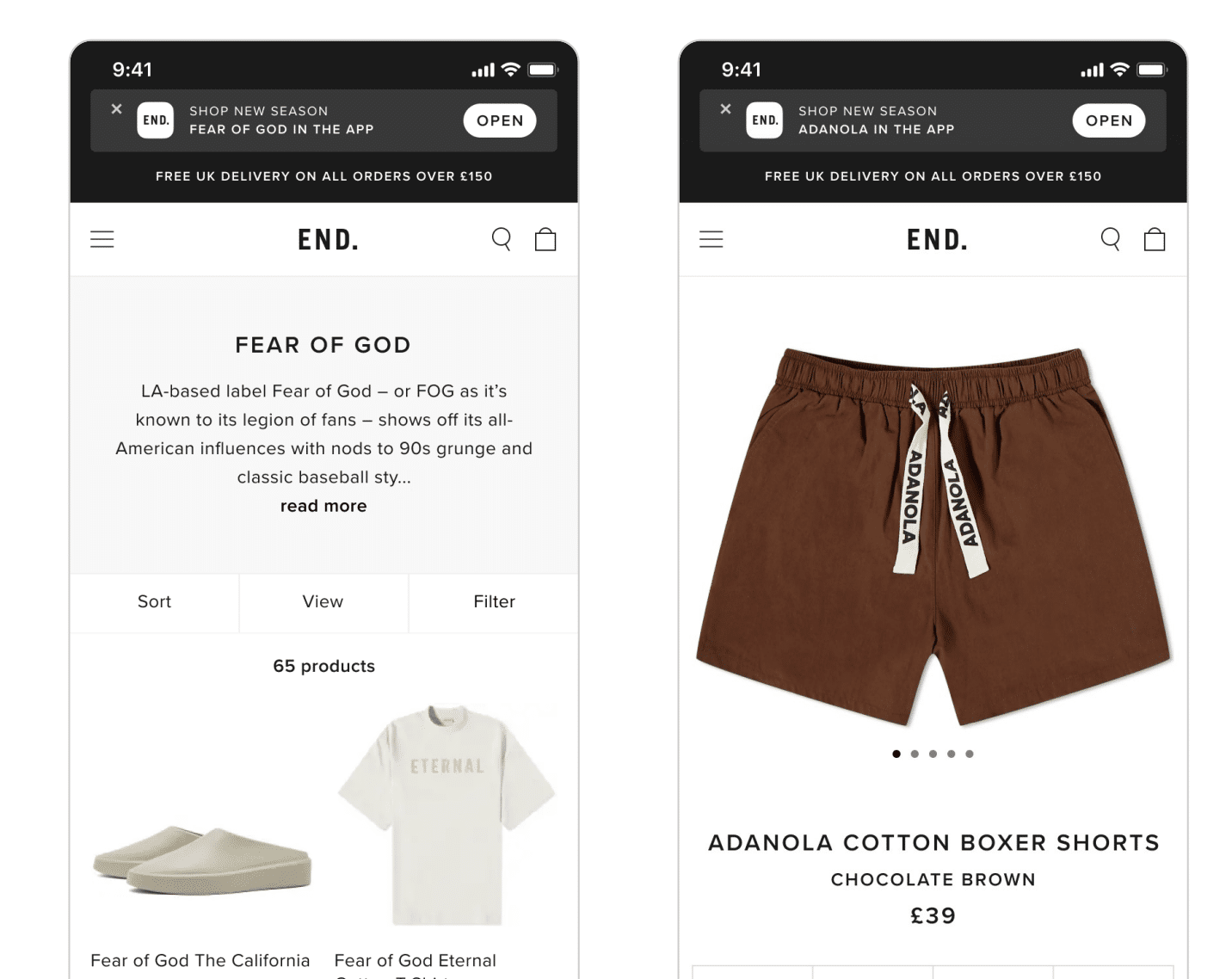The height and width of the screenshot is (979, 1232).
Task: Open the View options
Action: pos(323,602)
